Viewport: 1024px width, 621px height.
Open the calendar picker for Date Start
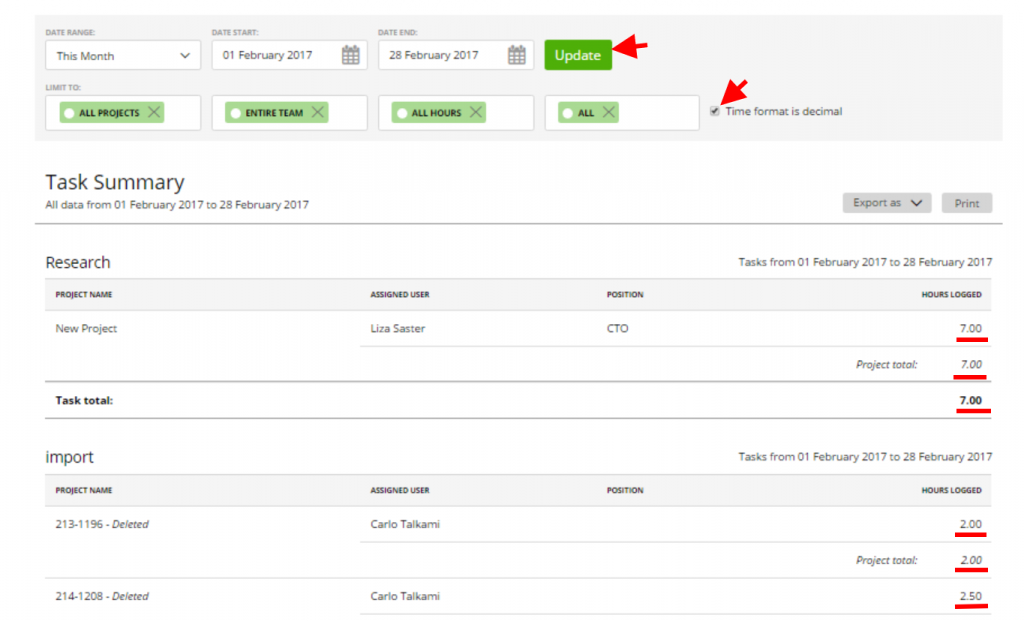[349, 55]
